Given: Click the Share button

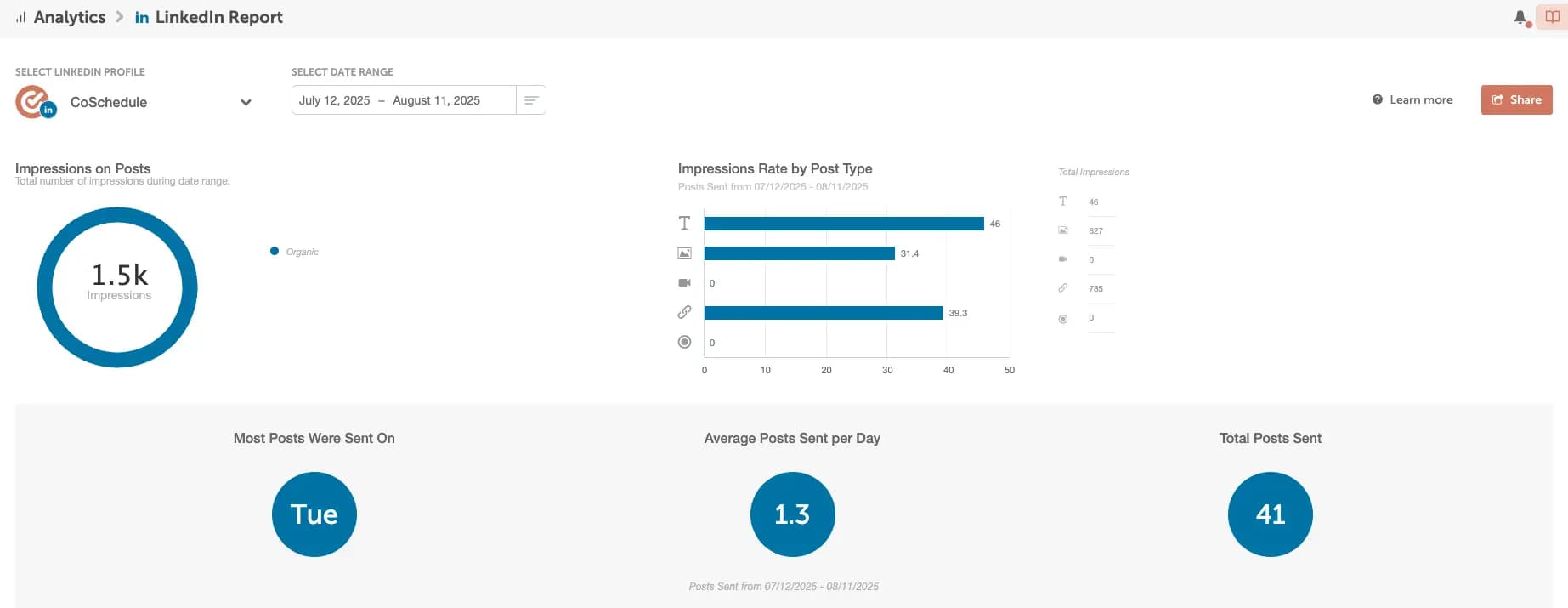Looking at the screenshot, I should point(1516,99).
